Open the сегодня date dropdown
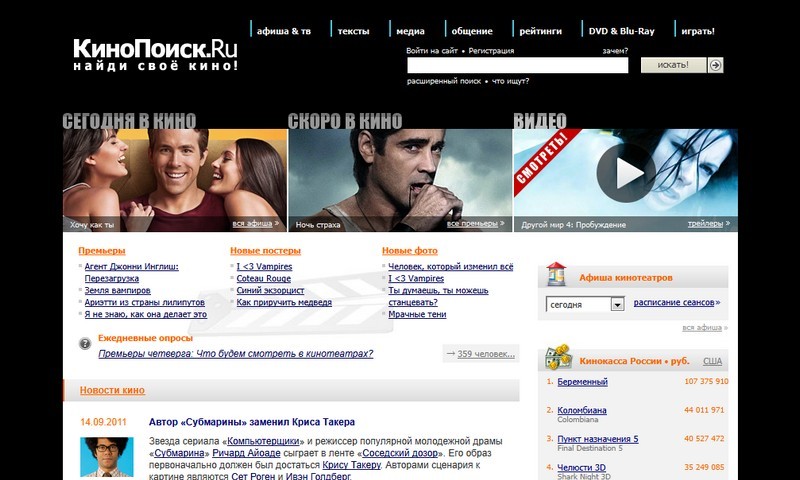The width and height of the screenshot is (800, 480). point(585,305)
